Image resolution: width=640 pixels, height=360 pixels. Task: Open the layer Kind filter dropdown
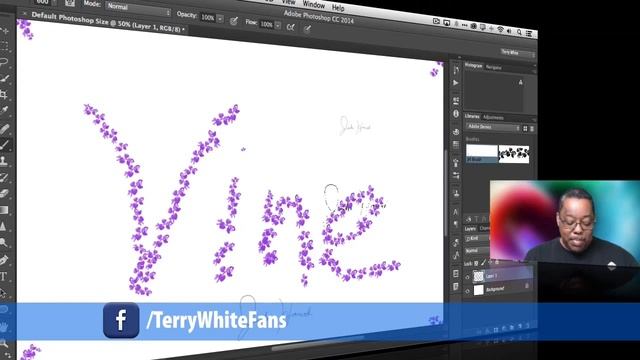[x=477, y=238]
